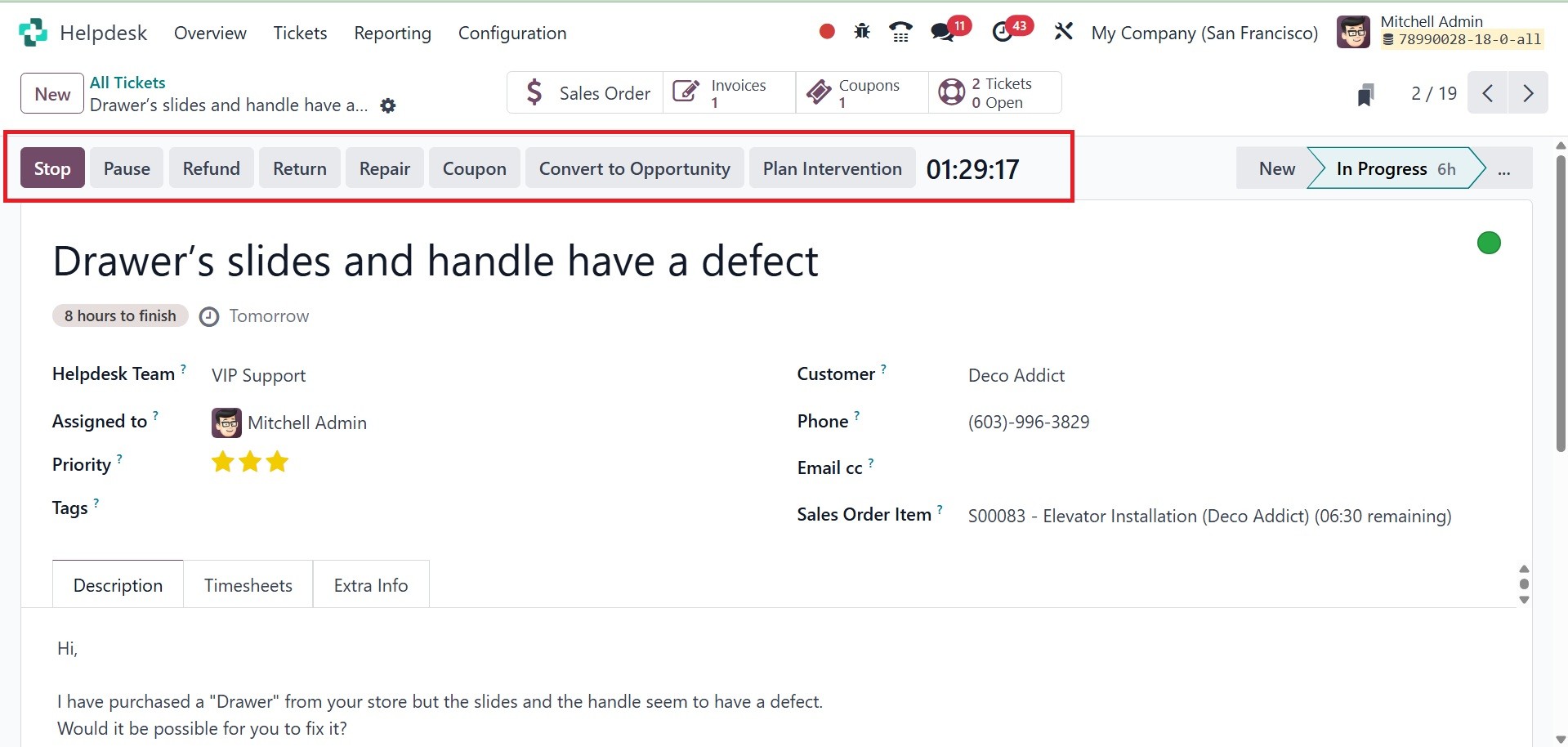
Task: Show help tooltip for Email cc
Action: 871,463
